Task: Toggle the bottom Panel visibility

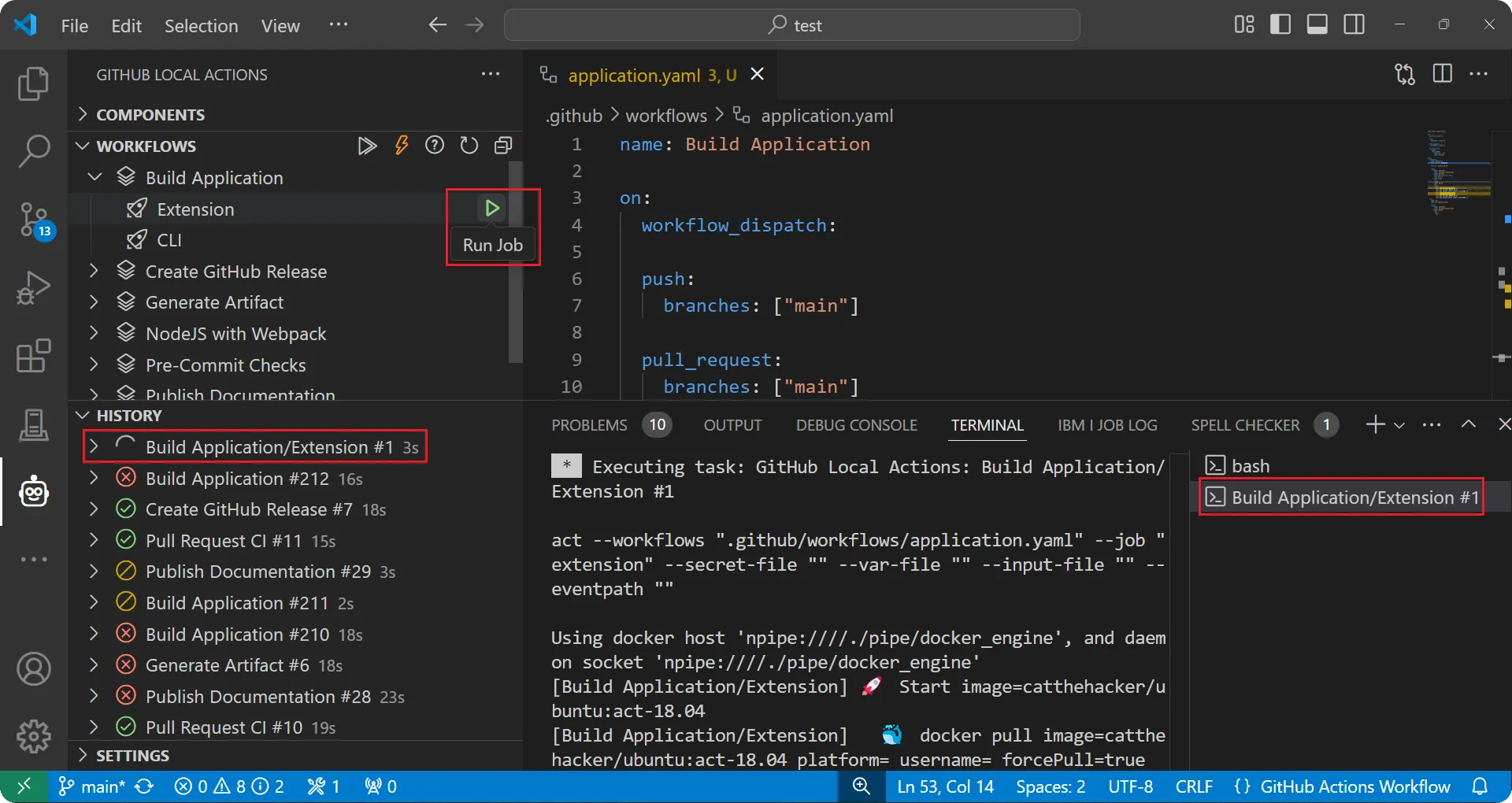Action: pyautogui.click(x=1317, y=24)
